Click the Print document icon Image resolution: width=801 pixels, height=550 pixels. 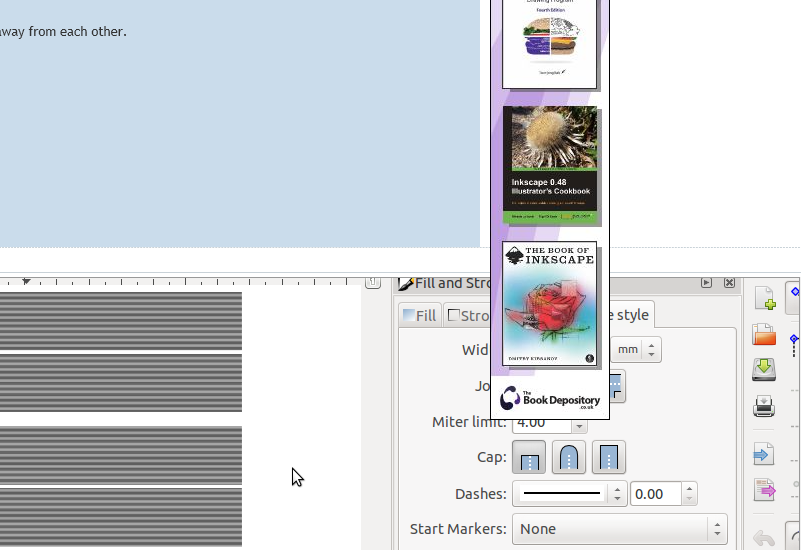point(765,406)
